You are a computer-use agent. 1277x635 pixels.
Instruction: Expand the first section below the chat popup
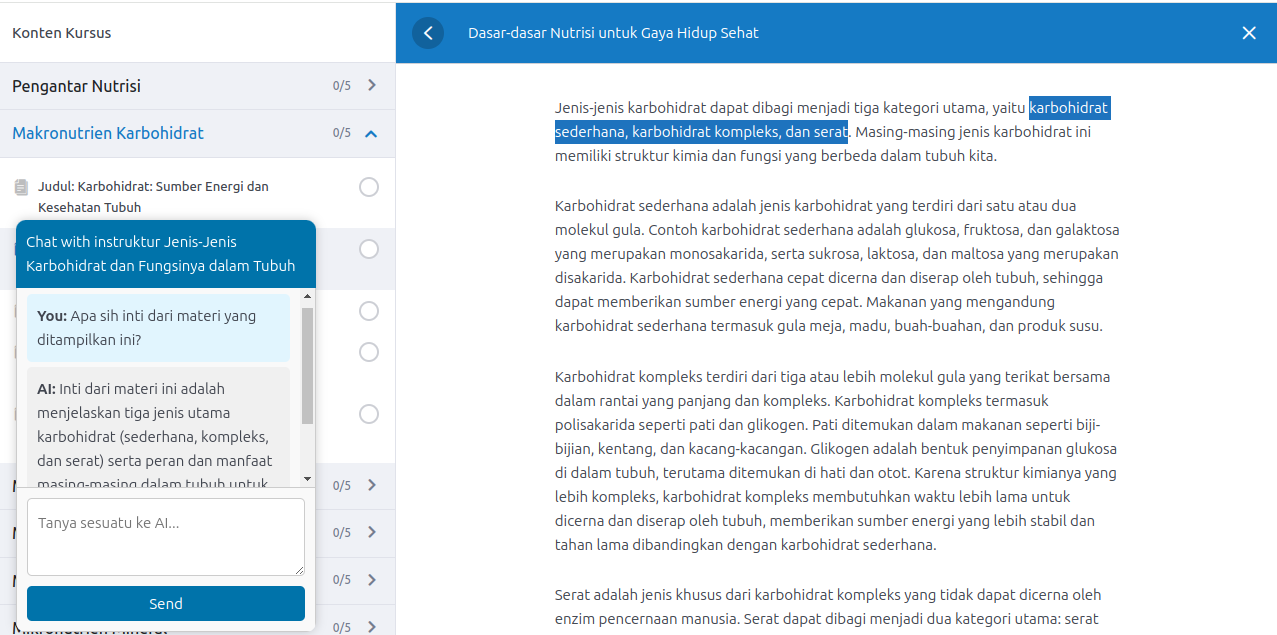coord(372,485)
